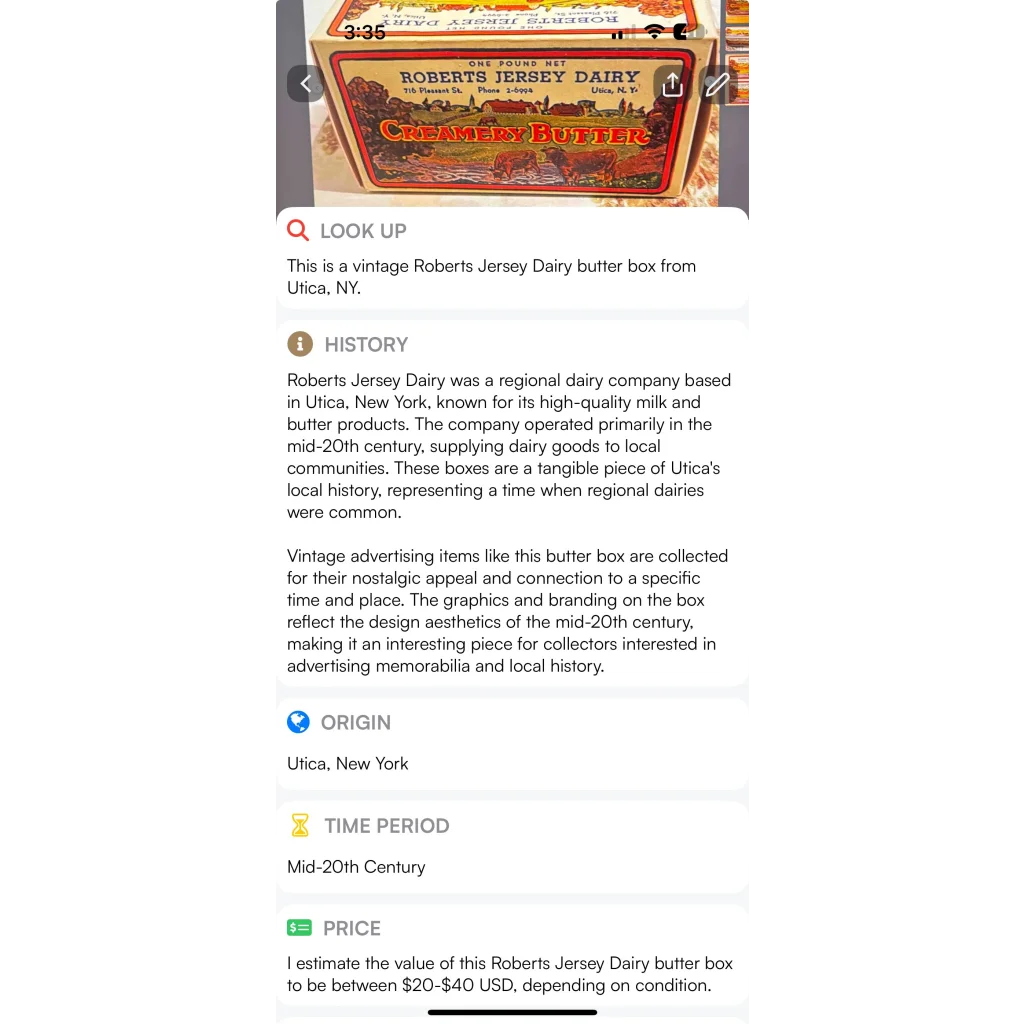
Task: Tap the yellow hourglass Time Period icon
Action: click(300, 825)
